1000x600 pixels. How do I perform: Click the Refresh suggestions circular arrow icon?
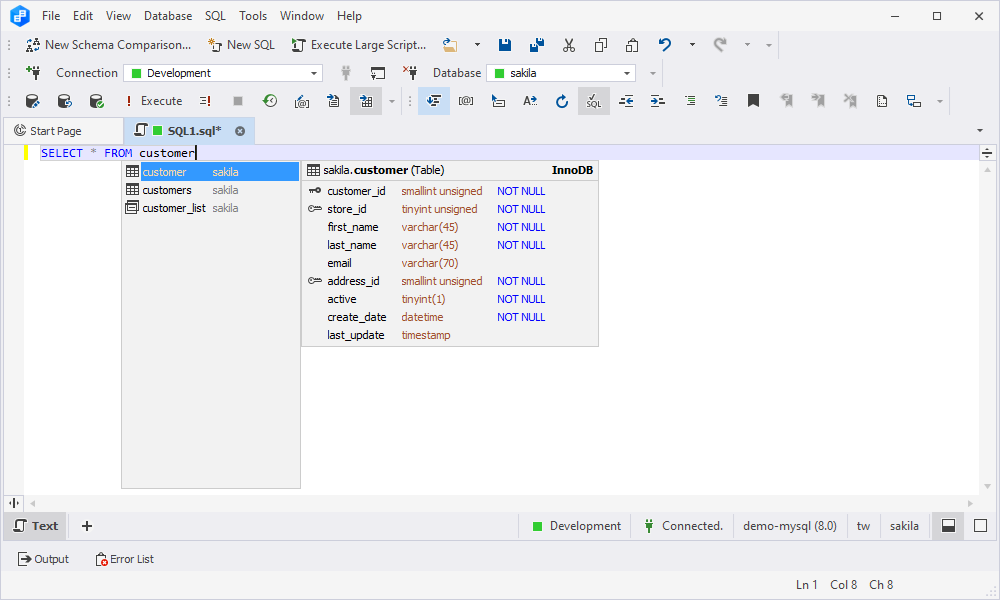[561, 101]
